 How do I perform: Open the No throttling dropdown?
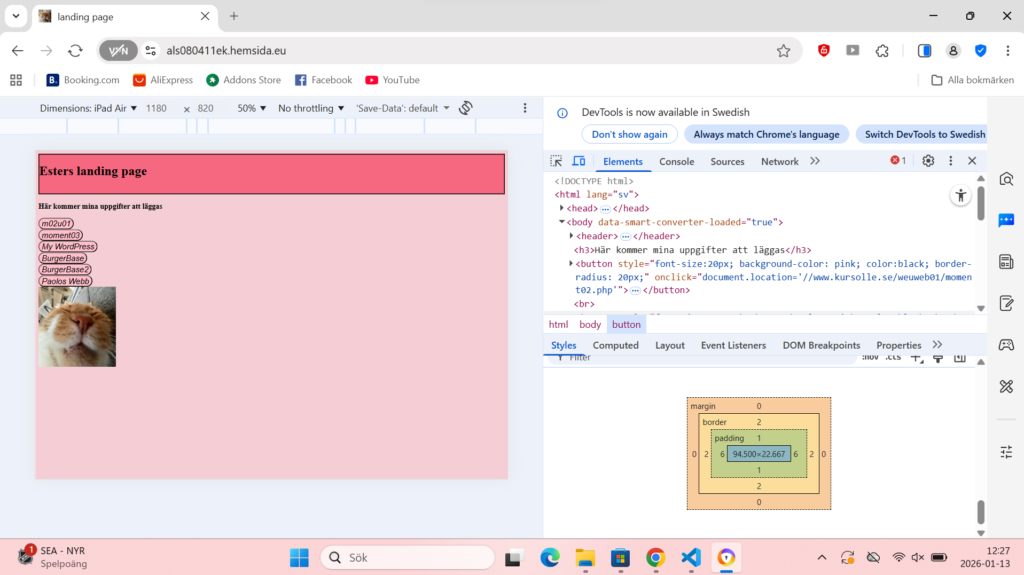coord(311,108)
